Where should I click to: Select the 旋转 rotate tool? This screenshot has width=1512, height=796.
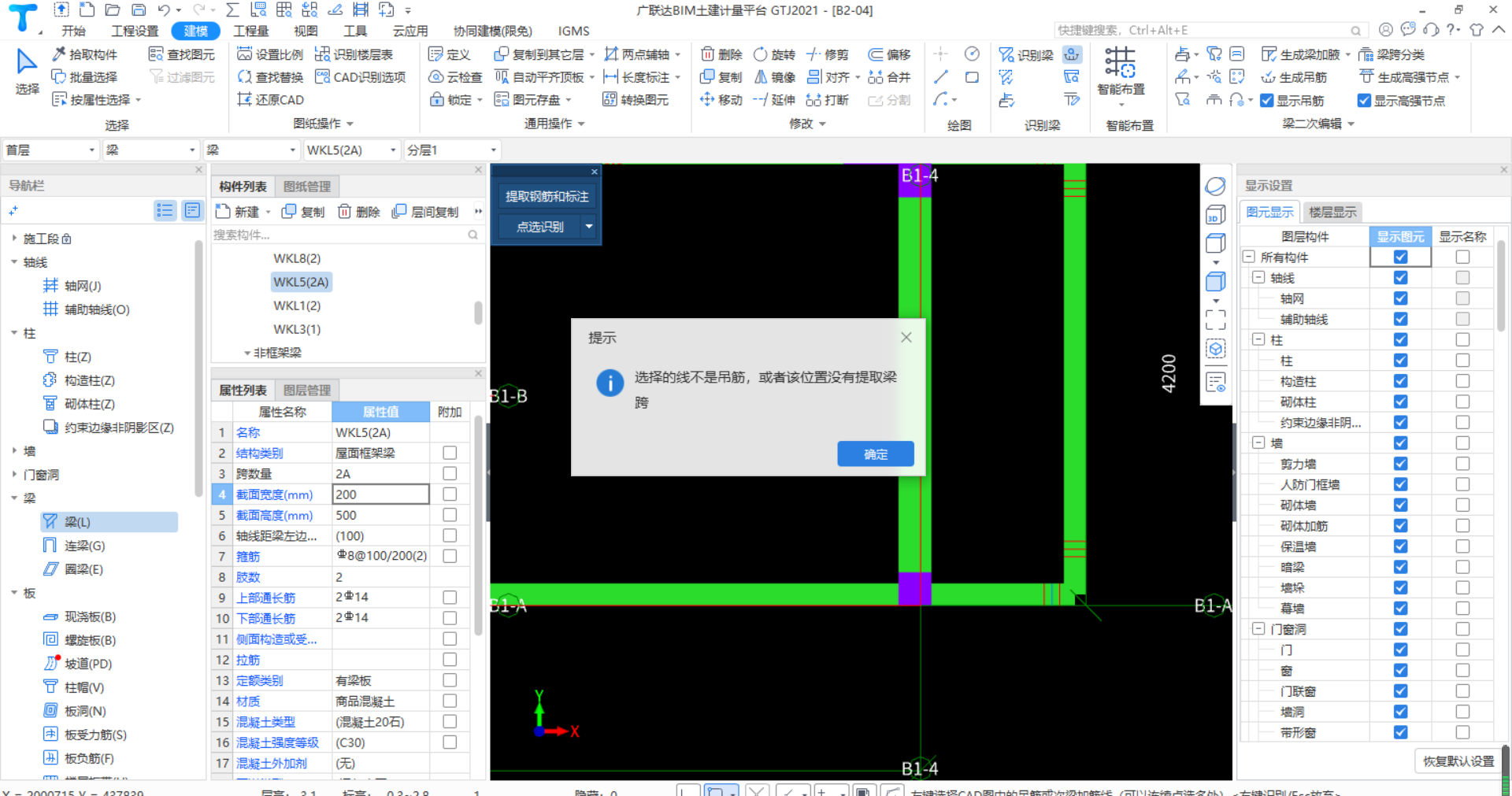775,54
